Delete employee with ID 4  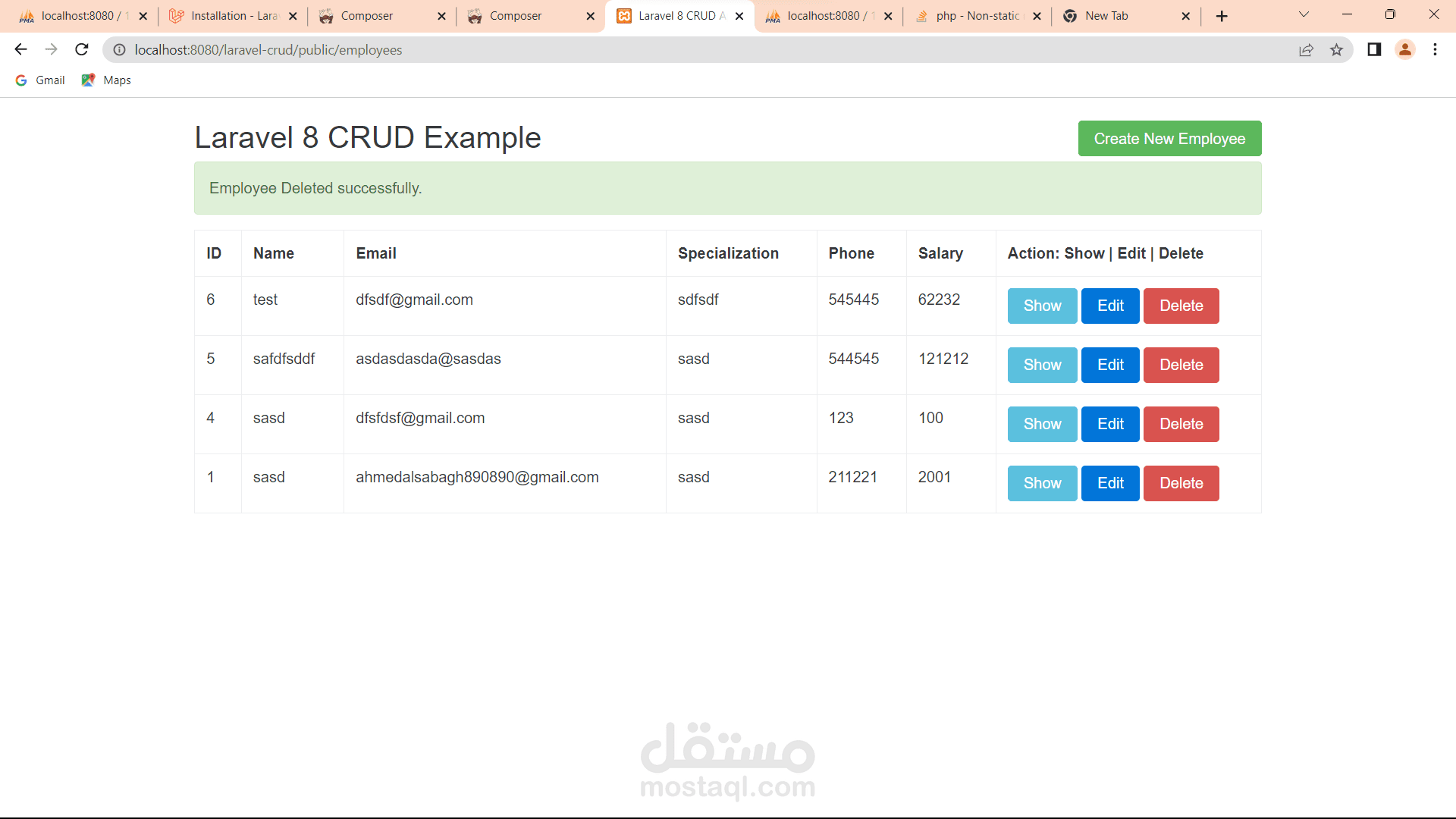coord(1181,424)
